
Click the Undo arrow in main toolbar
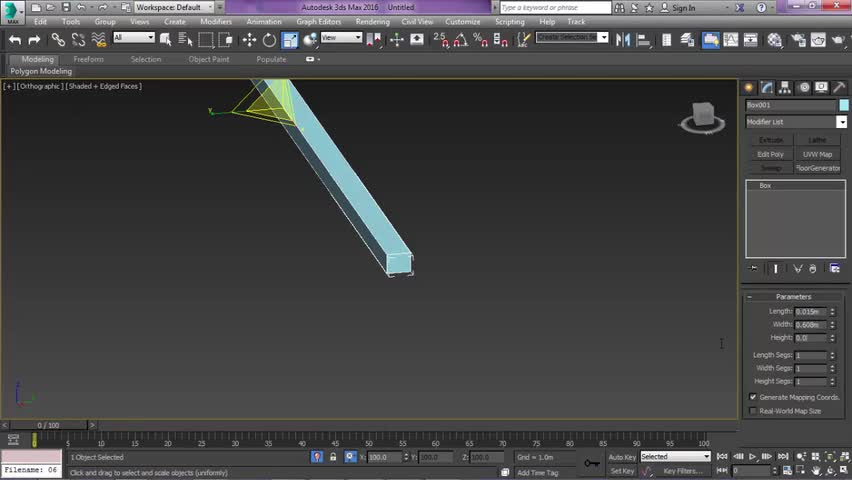click(x=15, y=40)
